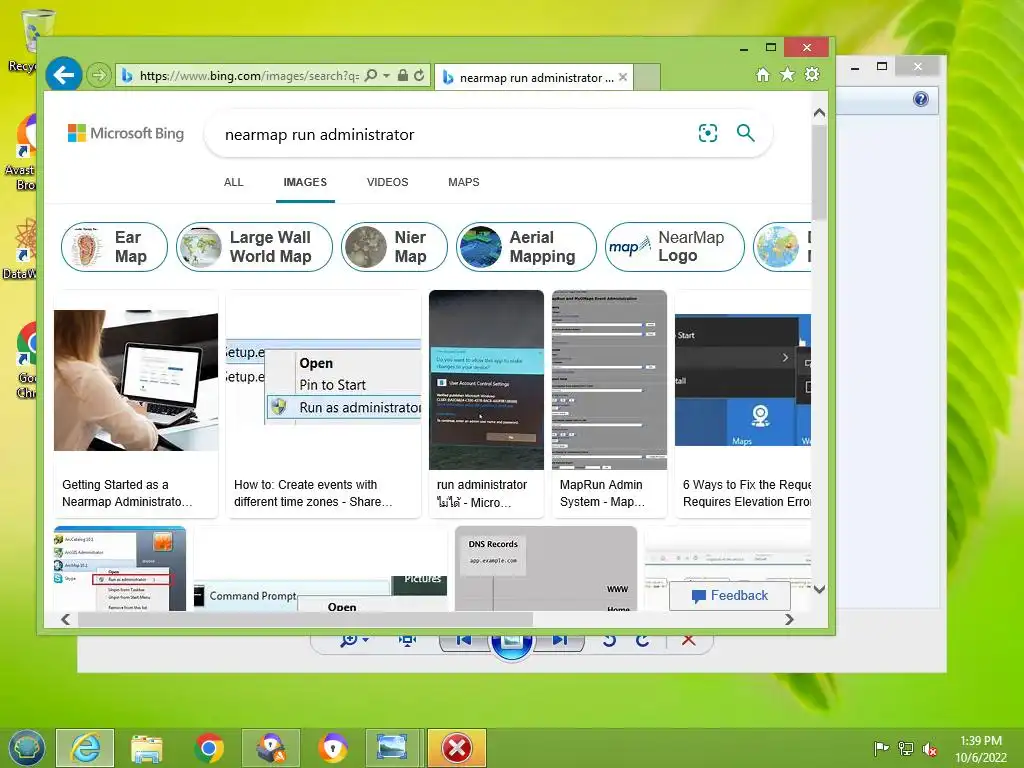Choose the Nier Map suggestion chip
The width and height of the screenshot is (1024, 768).
394,247
